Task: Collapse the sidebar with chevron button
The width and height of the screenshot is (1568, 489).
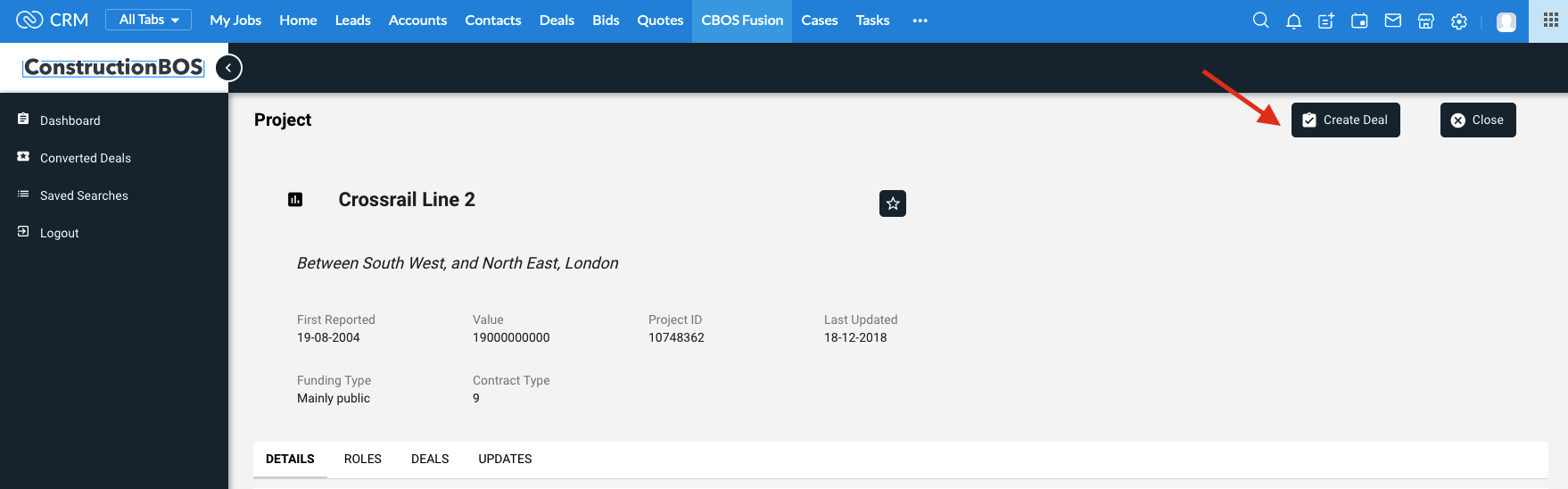Action: pyautogui.click(x=228, y=68)
